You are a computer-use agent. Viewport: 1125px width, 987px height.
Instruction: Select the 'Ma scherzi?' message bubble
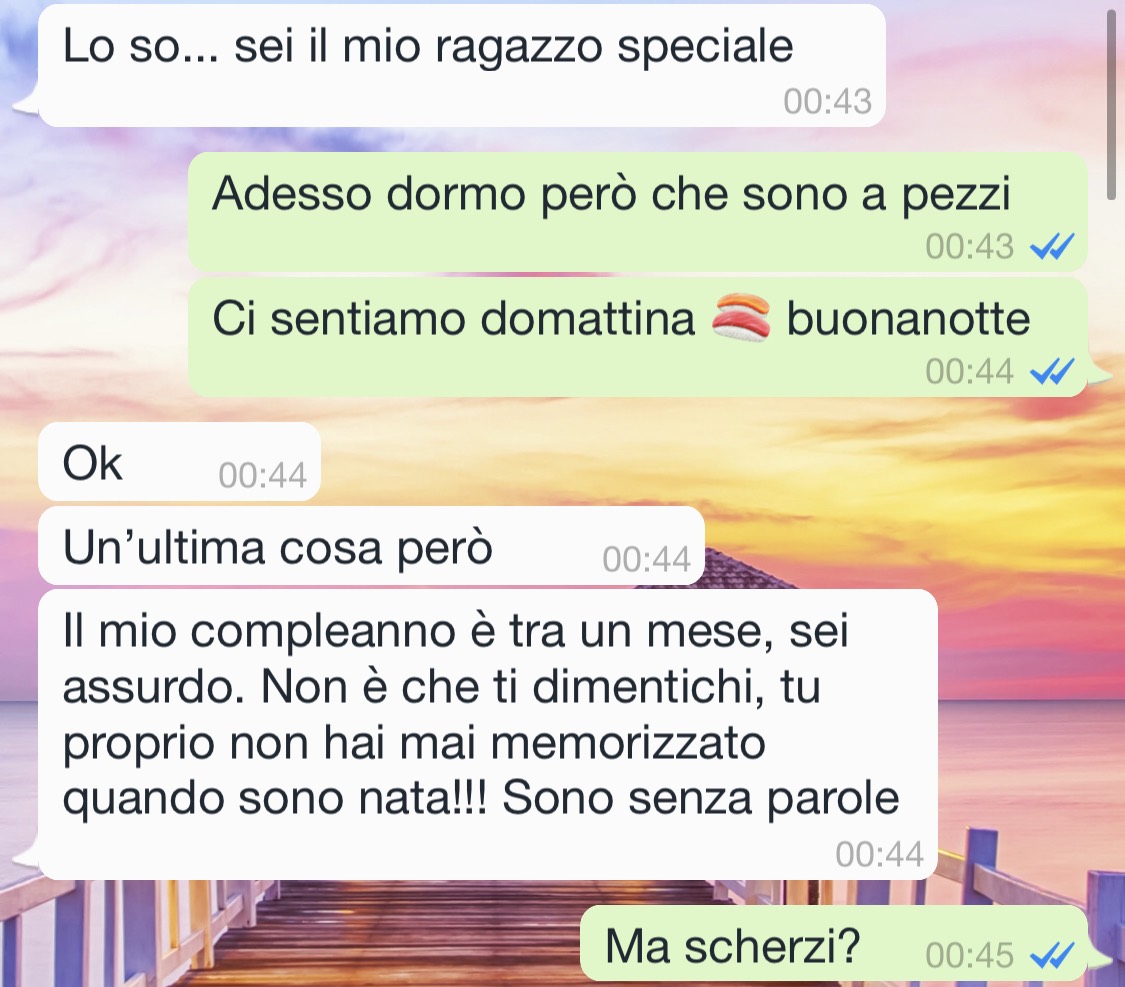(x=833, y=943)
